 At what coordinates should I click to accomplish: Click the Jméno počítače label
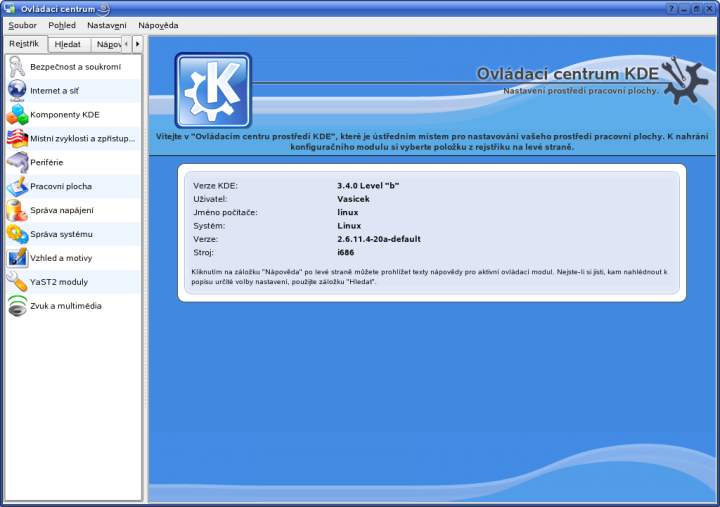pos(225,212)
